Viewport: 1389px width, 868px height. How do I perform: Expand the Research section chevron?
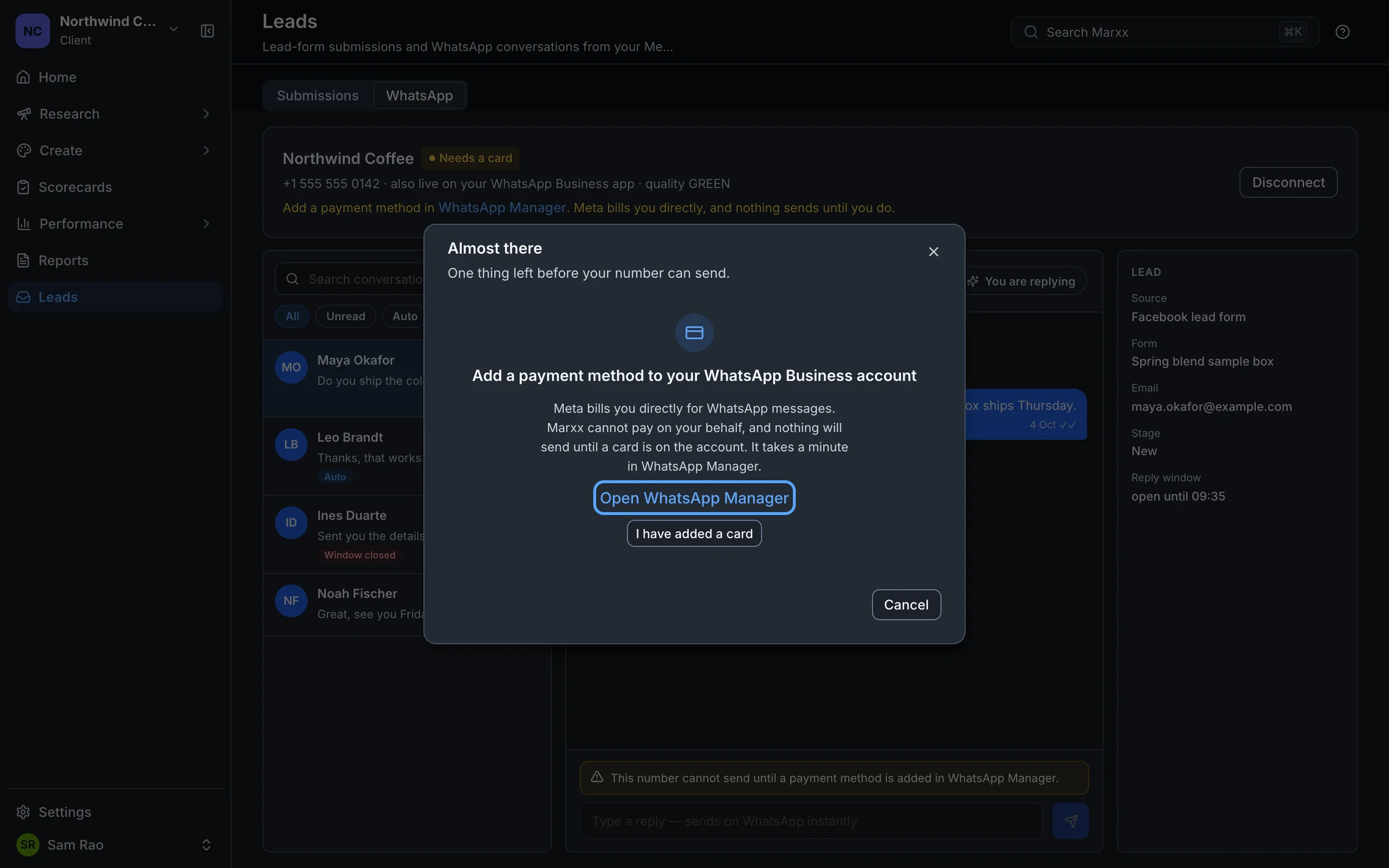click(x=206, y=114)
